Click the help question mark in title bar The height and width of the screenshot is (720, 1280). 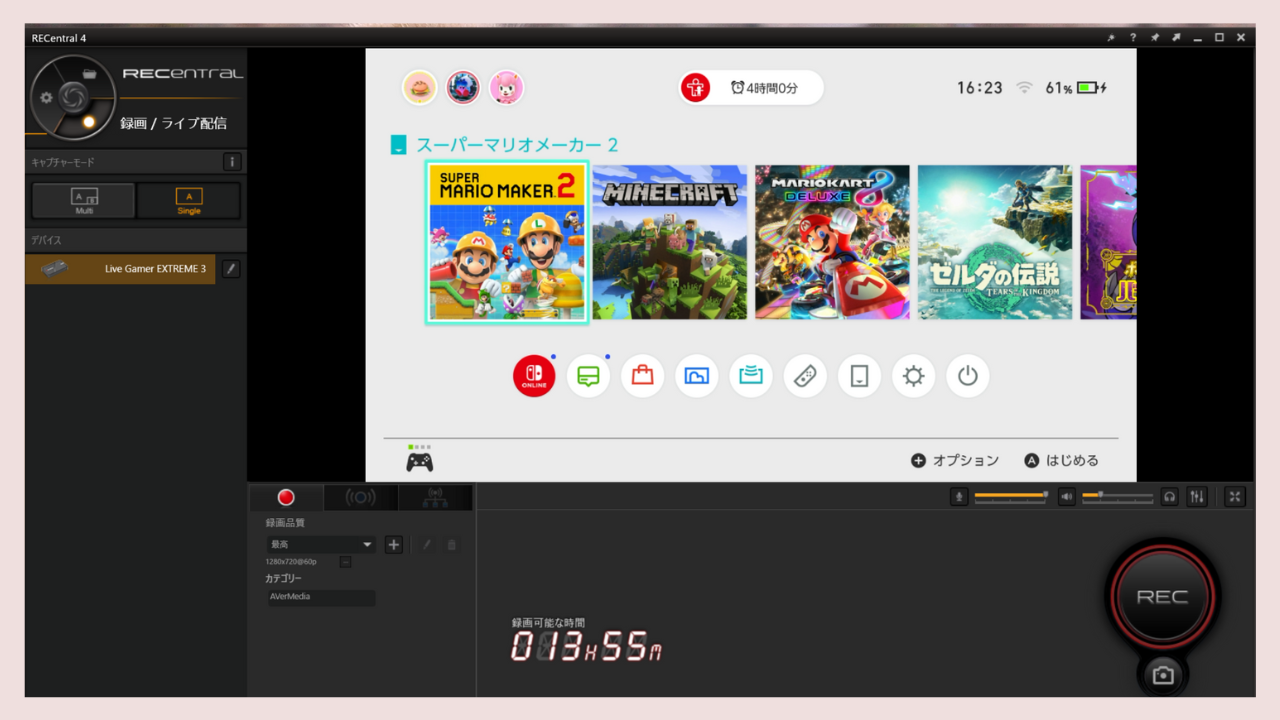[x=1133, y=37]
